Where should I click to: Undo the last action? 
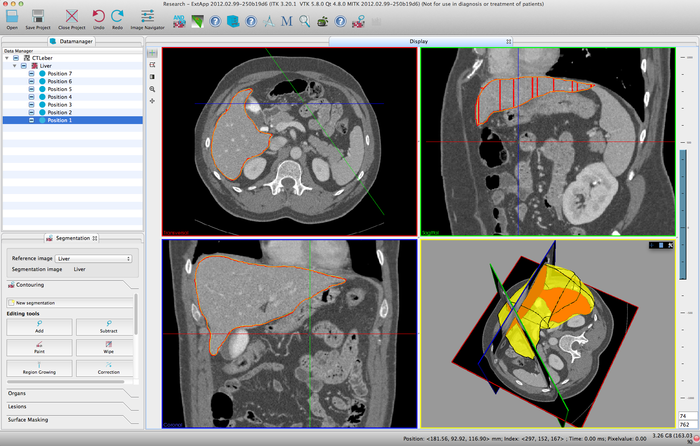point(99,19)
